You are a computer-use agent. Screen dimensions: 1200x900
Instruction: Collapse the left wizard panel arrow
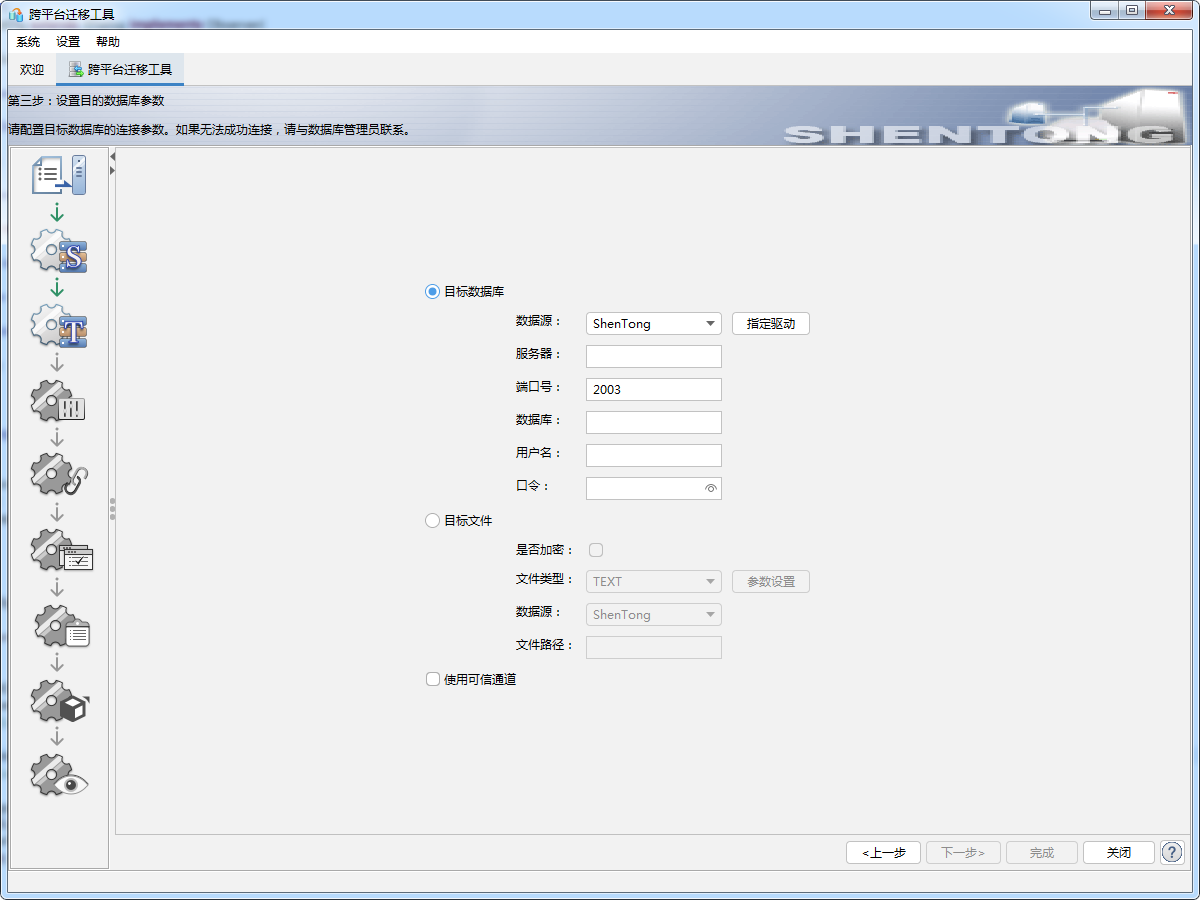tap(113, 157)
